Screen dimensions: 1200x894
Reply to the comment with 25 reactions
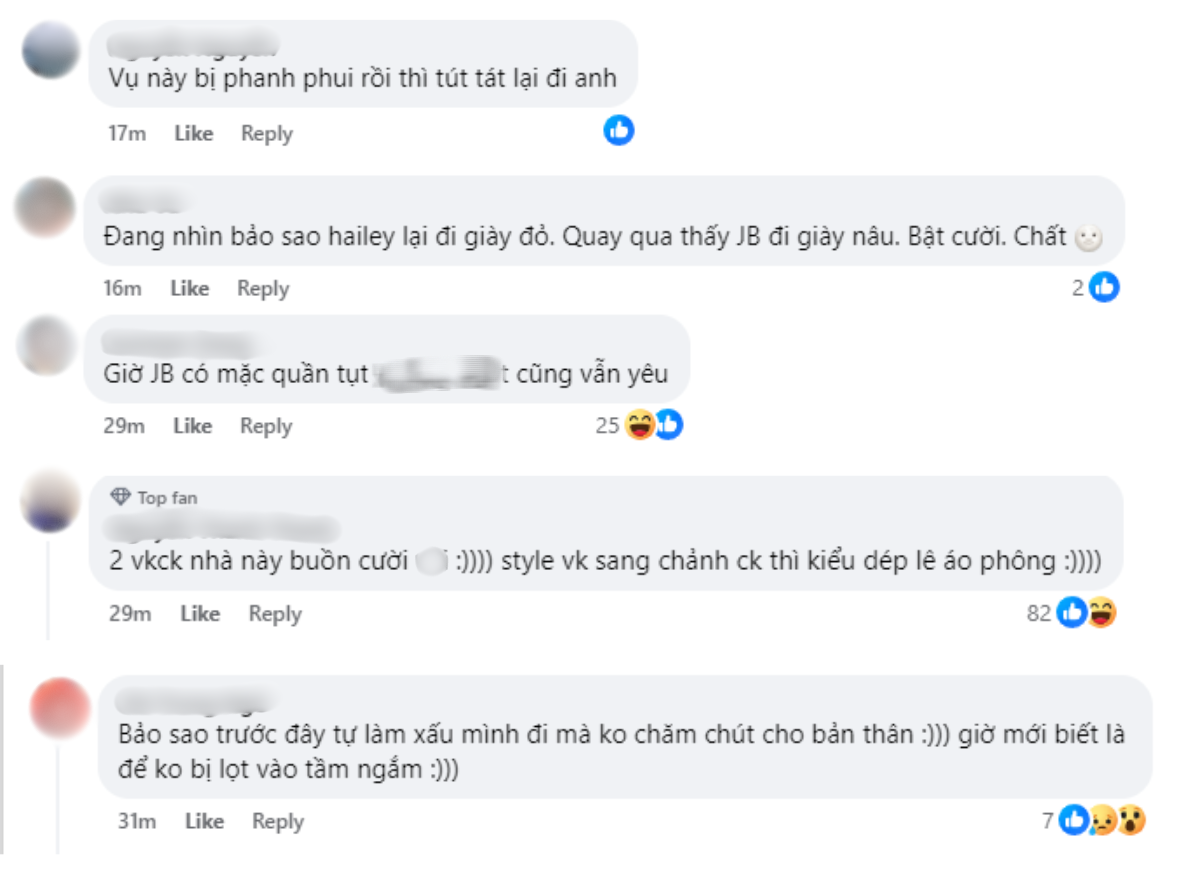coord(266,426)
